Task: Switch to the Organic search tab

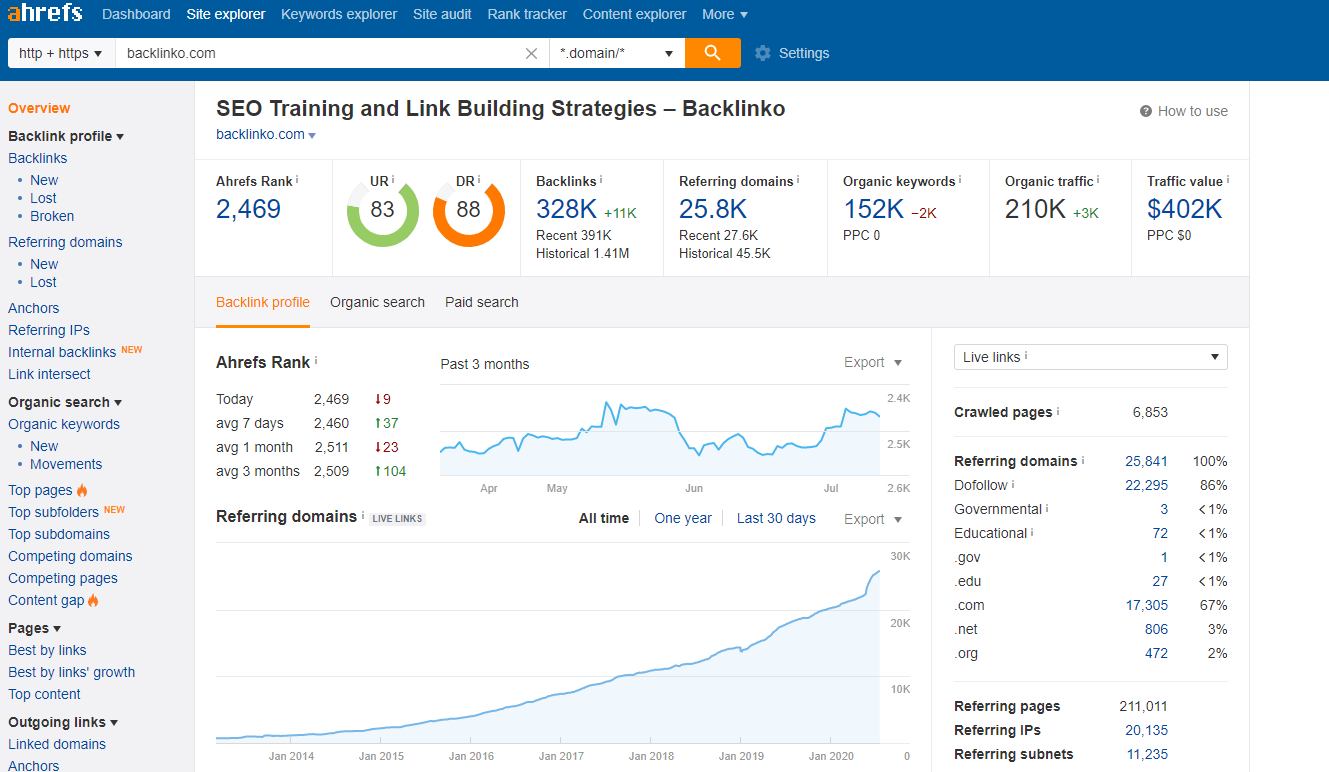Action: point(377,302)
